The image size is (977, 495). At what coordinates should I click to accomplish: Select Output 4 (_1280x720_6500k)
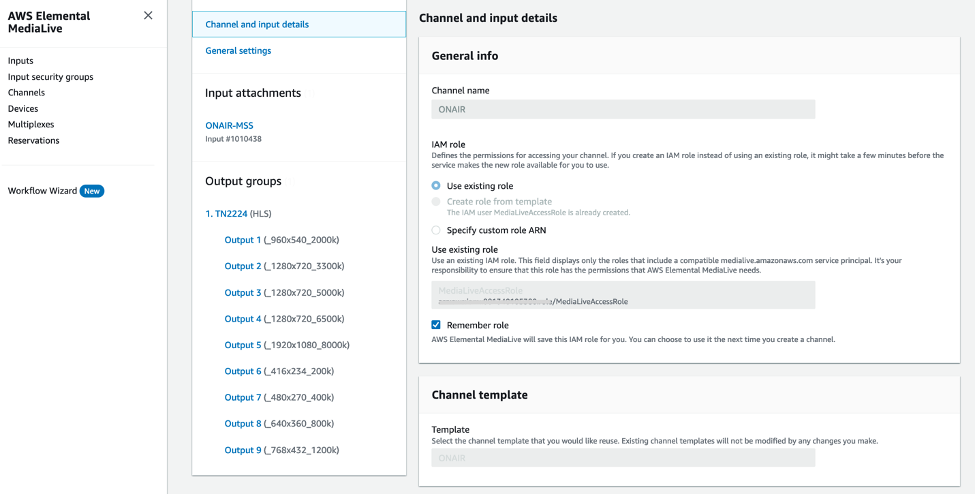[x=284, y=319]
